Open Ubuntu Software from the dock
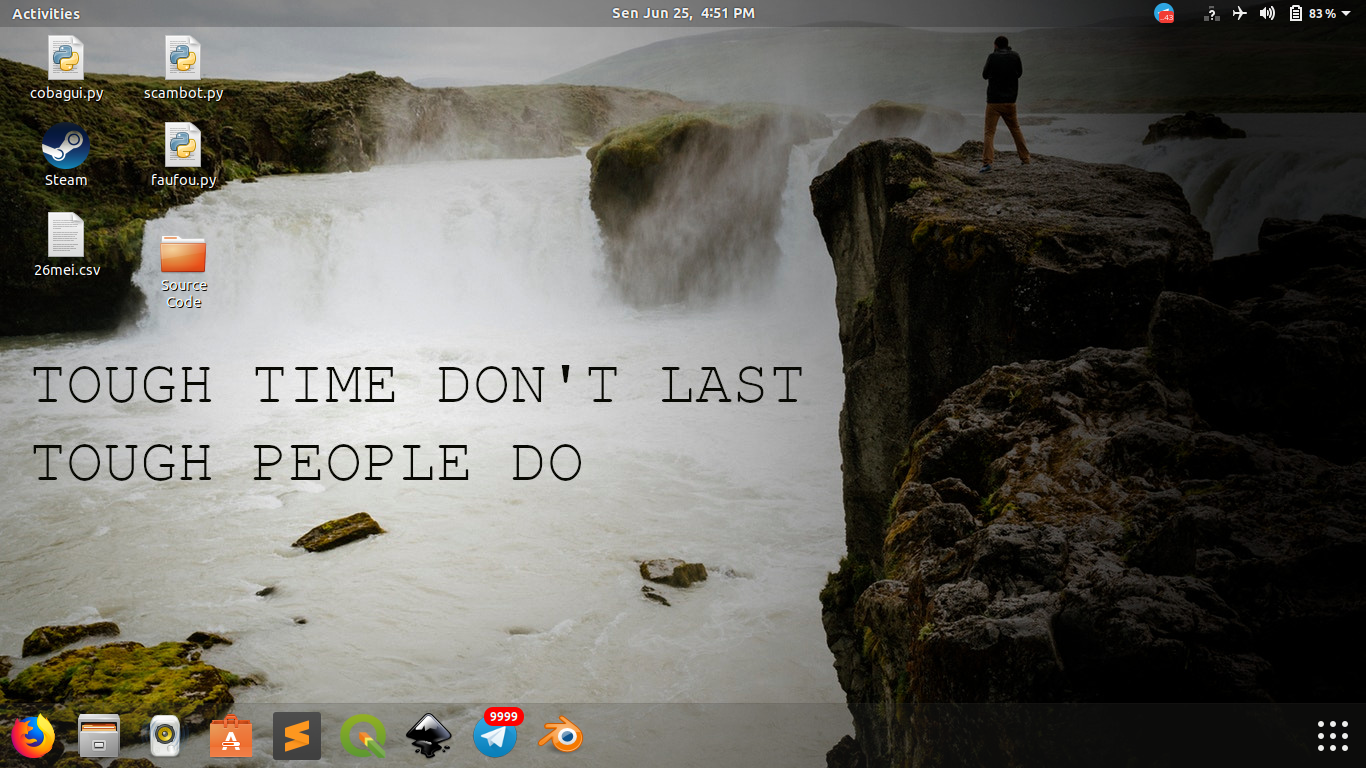The image size is (1366, 768). (x=231, y=737)
